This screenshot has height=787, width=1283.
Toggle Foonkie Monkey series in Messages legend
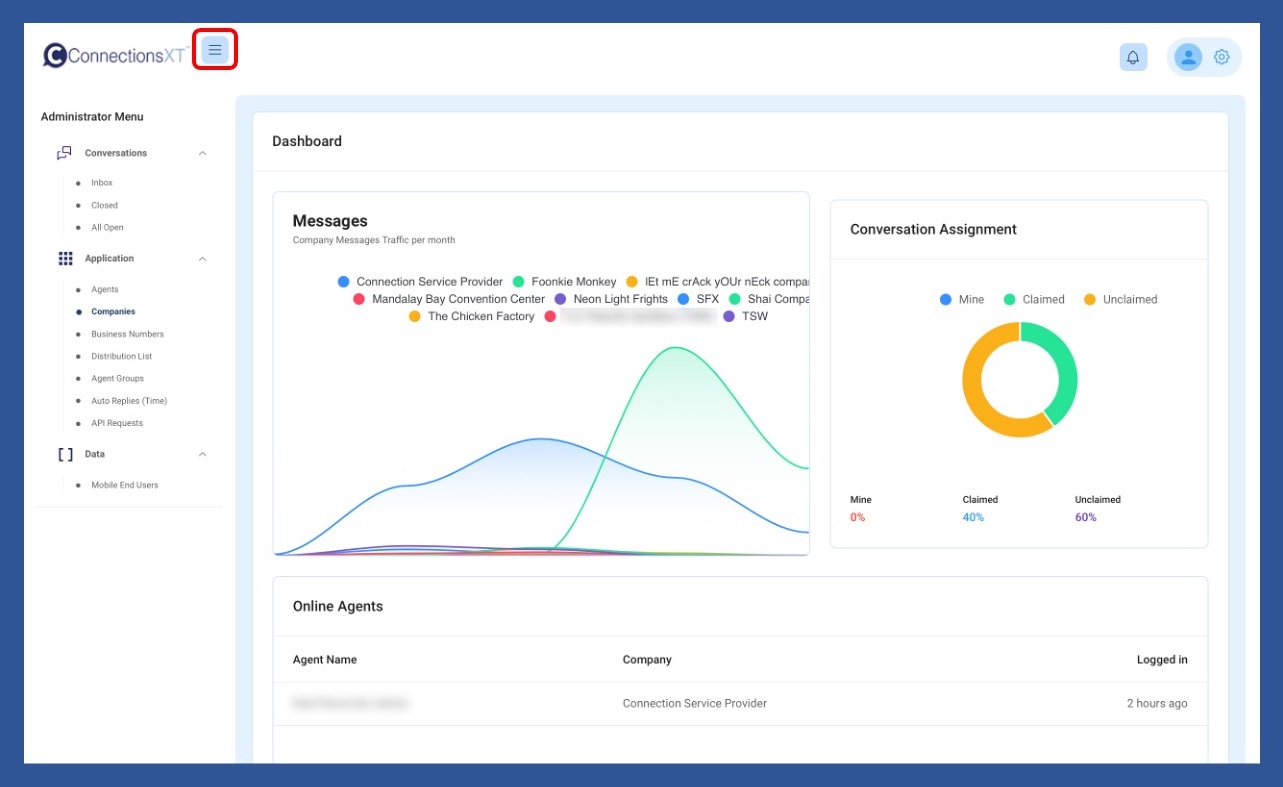pos(565,282)
